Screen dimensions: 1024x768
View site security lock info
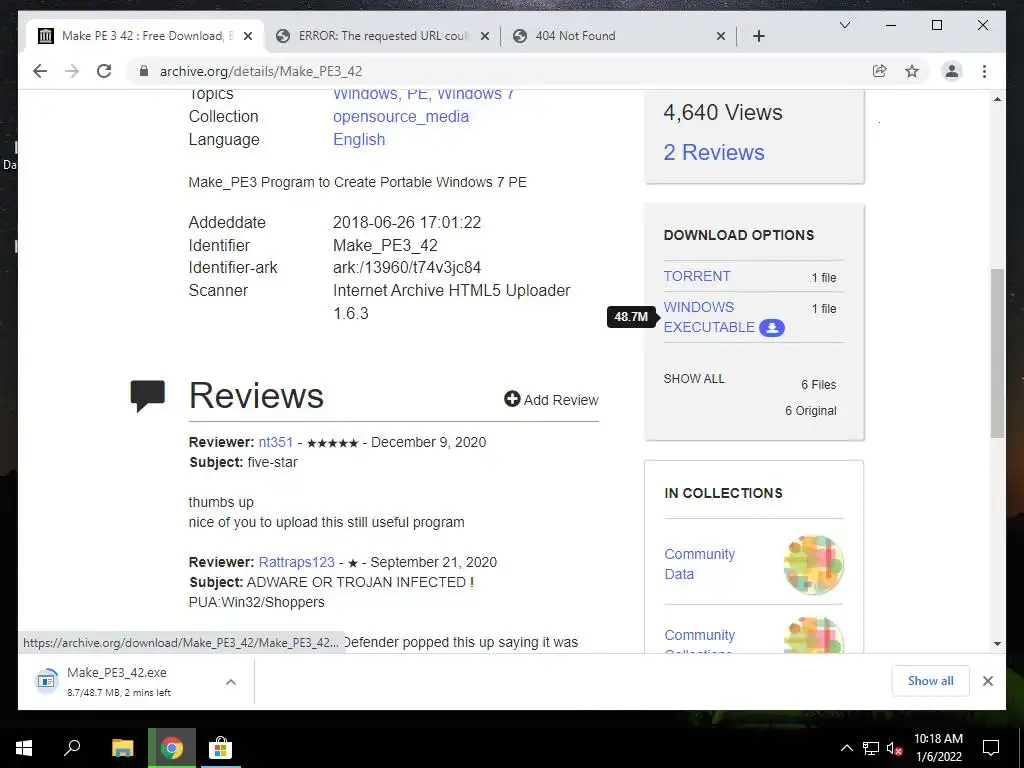click(144, 71)
